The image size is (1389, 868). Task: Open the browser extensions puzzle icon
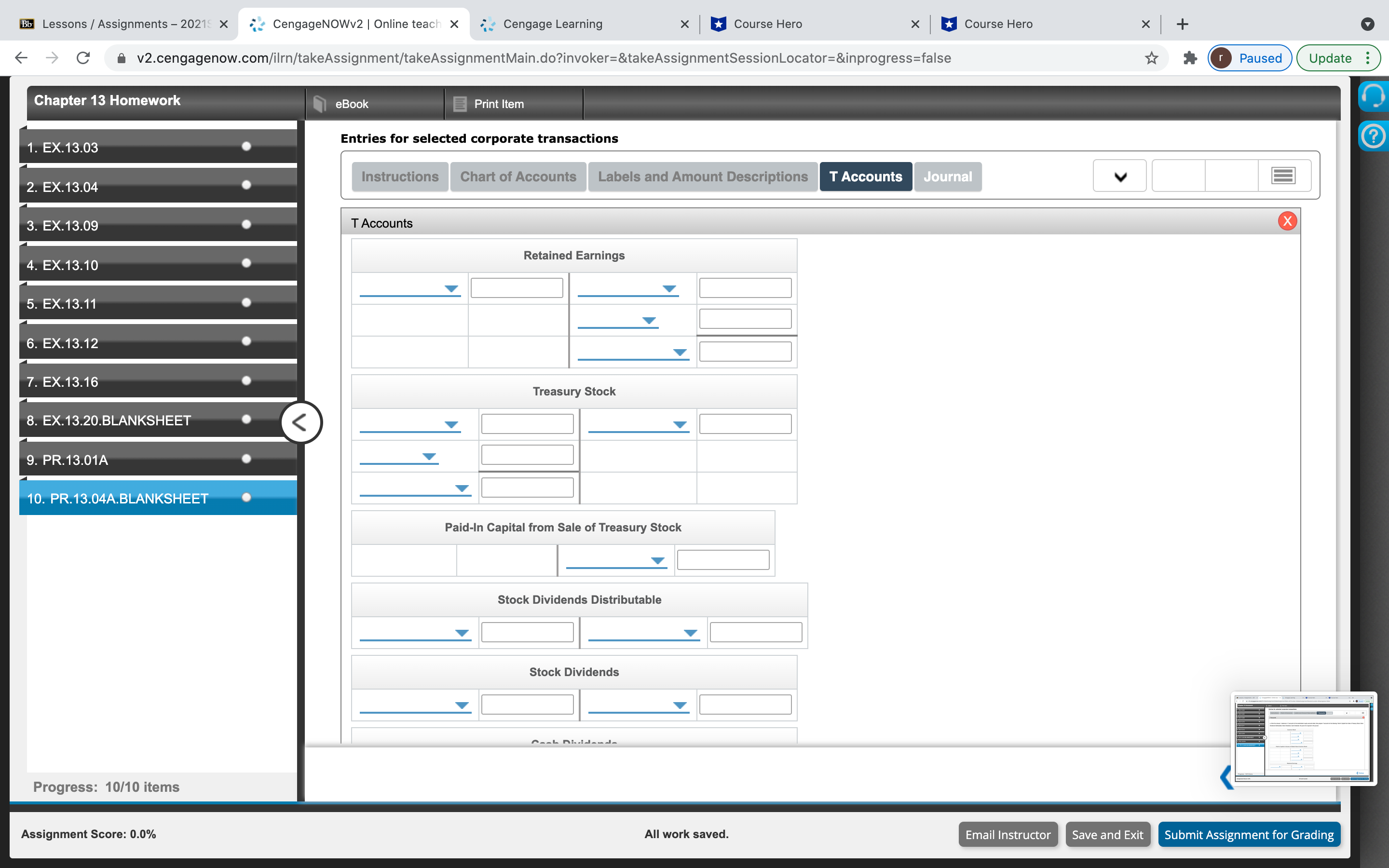pyautogui.click(x=1190, y=58)
